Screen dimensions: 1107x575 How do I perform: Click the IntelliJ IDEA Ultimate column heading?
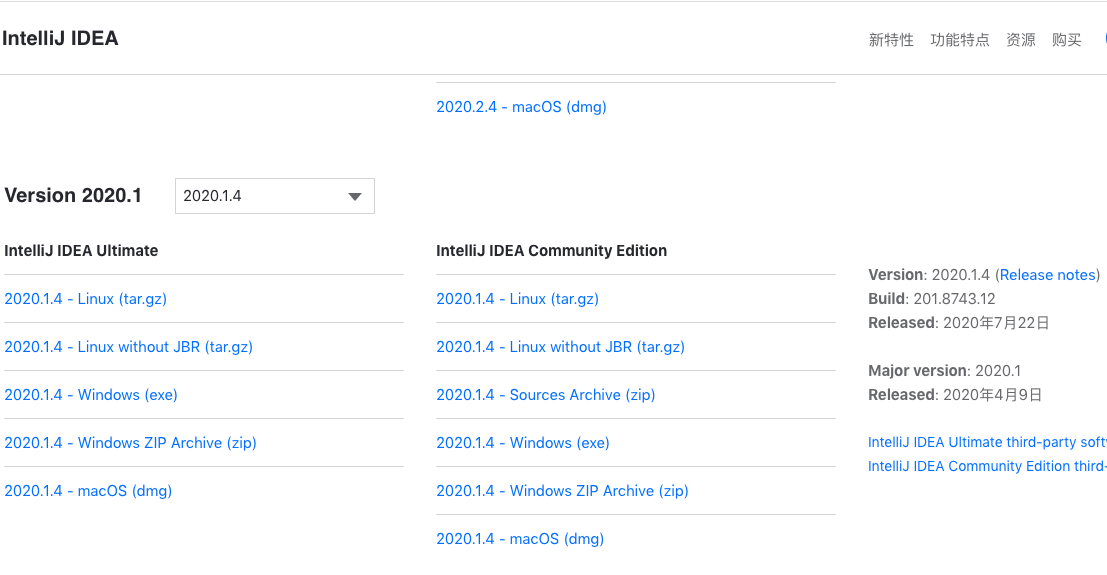coord(81,251)
